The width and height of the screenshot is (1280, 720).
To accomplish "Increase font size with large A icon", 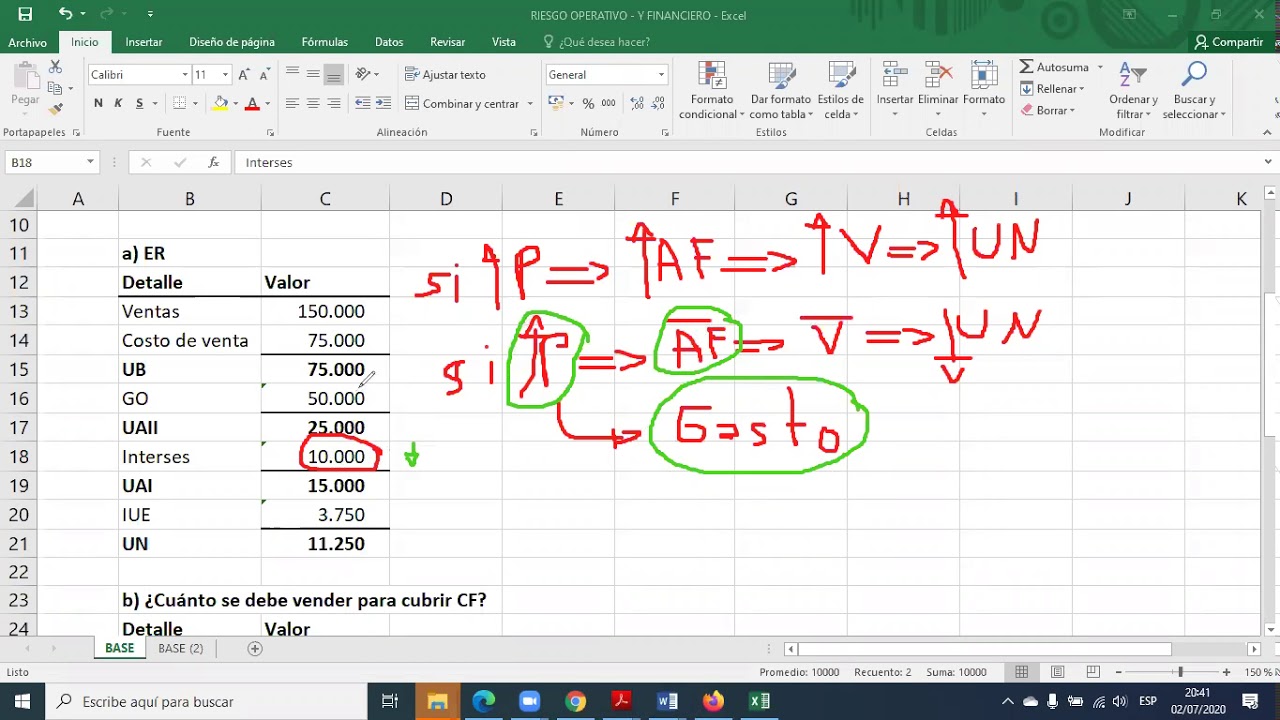I will (x=244, y=75).
